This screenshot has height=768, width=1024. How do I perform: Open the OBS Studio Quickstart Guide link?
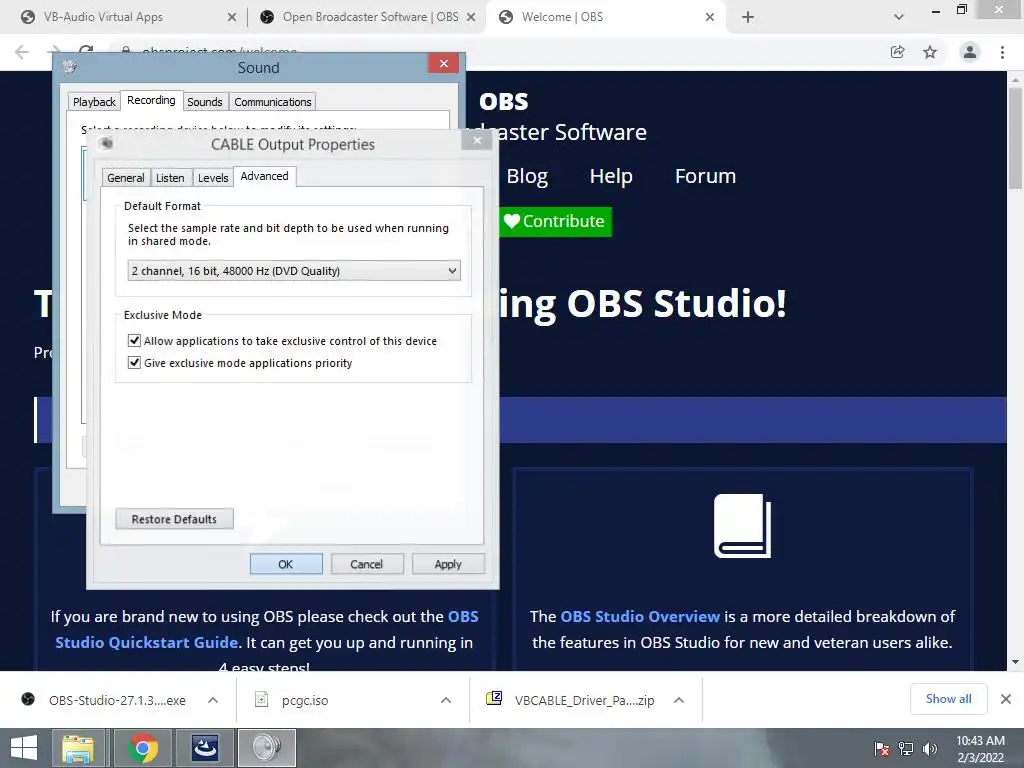tap(266, 630)
